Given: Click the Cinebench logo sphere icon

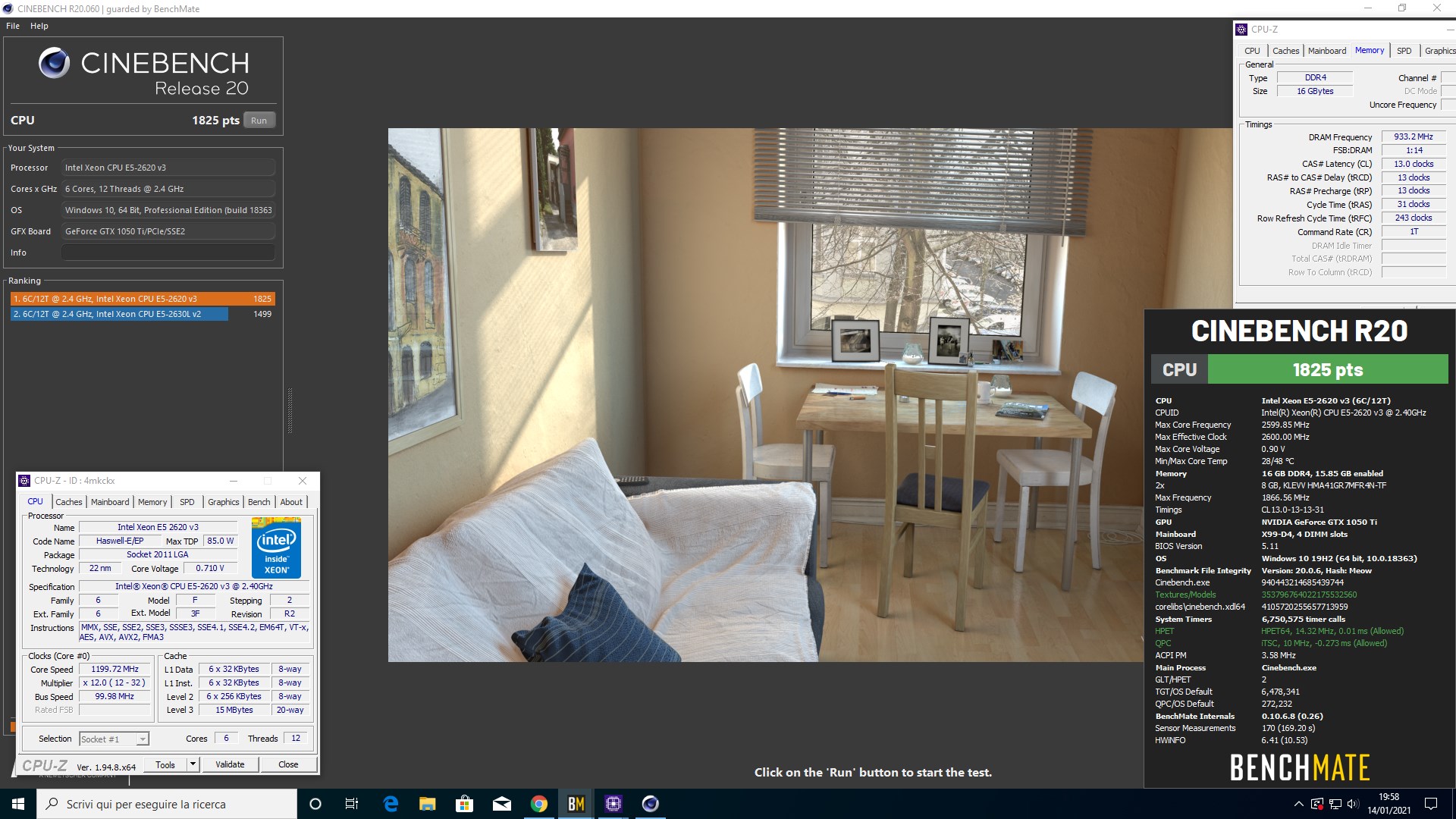Looking at the screenshot, I should point(54,63).
